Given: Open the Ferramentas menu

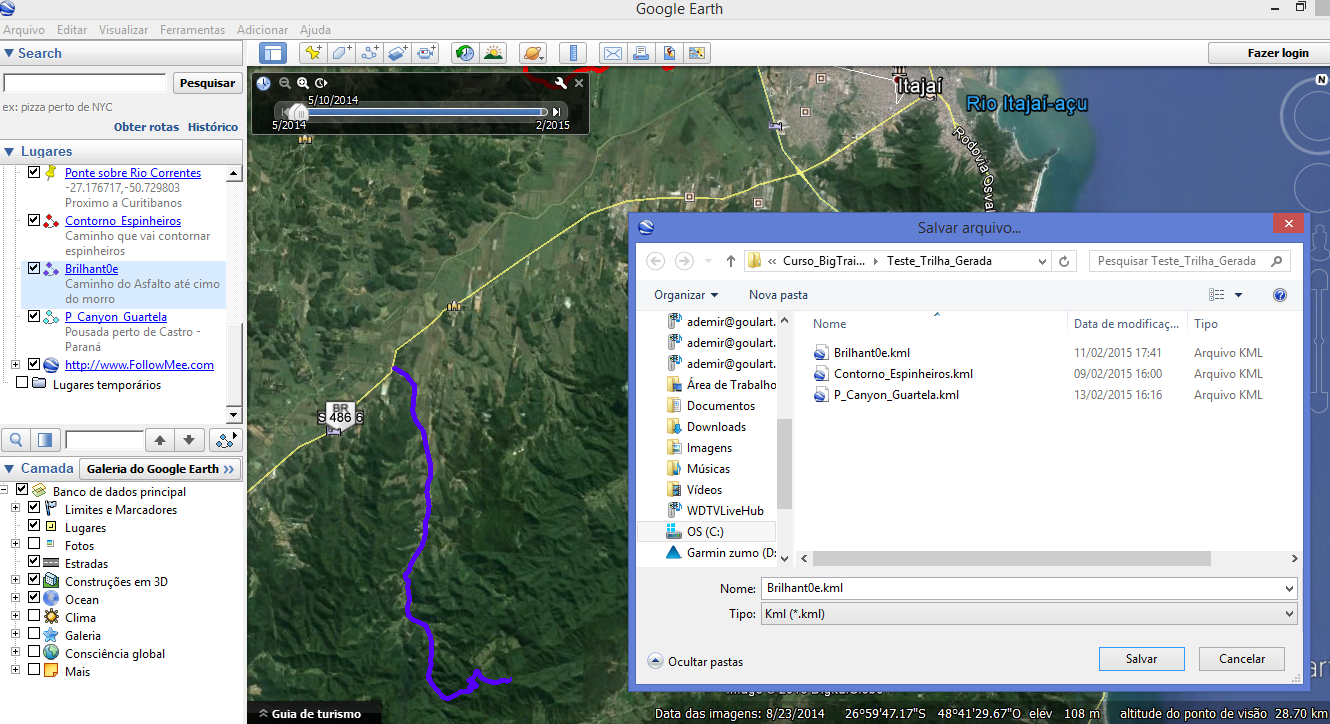Looking at the screenshot, I should pyautogui.click(x=192, y=30).
